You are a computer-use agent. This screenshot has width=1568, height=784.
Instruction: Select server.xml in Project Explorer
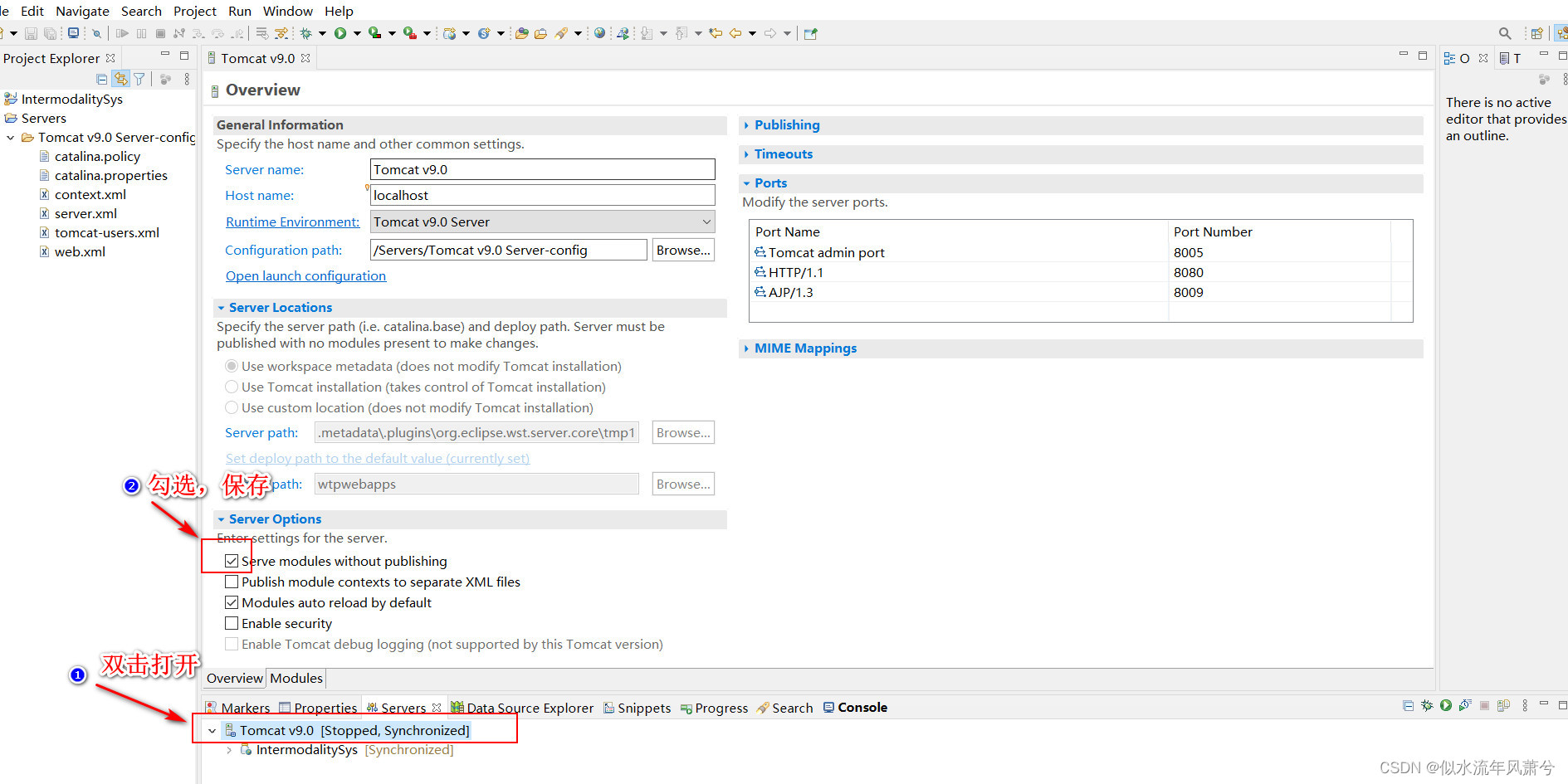click(x=85, y=213)
